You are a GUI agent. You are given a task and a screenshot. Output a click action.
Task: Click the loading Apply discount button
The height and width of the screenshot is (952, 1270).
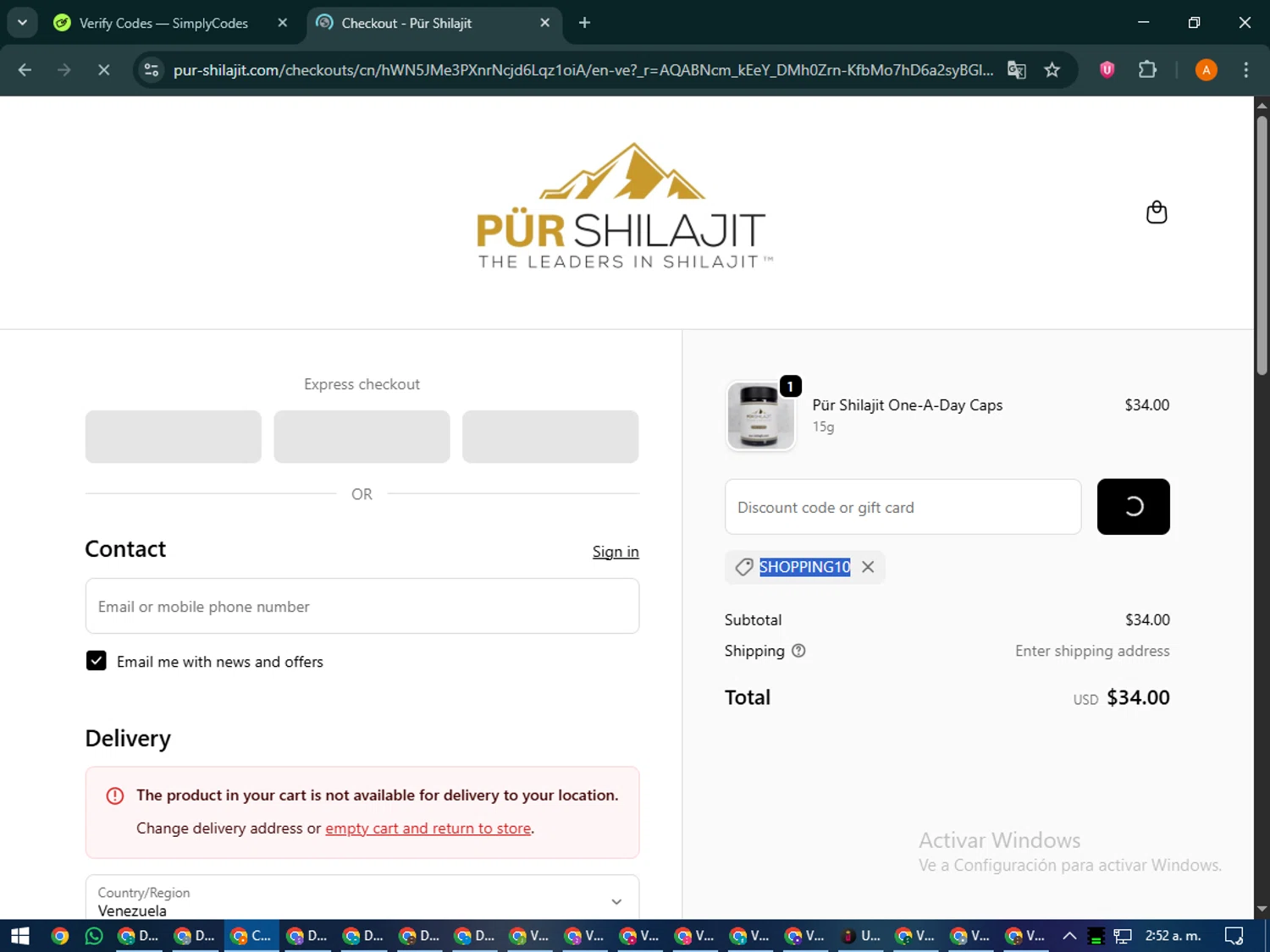point(1133,507)
